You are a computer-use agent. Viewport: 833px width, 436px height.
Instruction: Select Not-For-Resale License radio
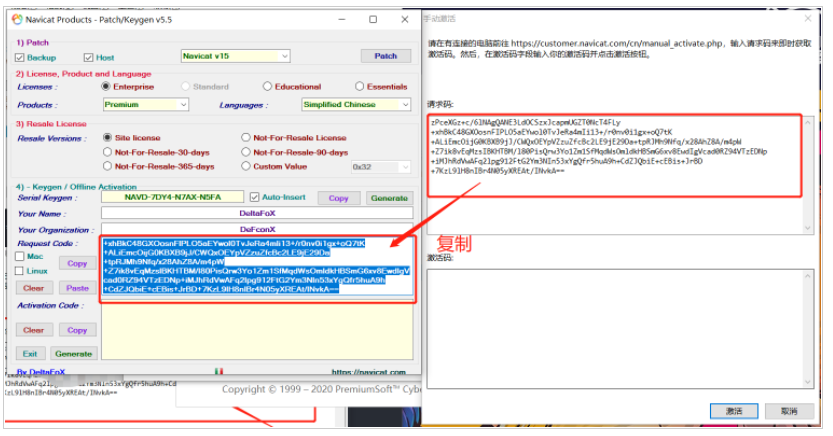(245, 138)
